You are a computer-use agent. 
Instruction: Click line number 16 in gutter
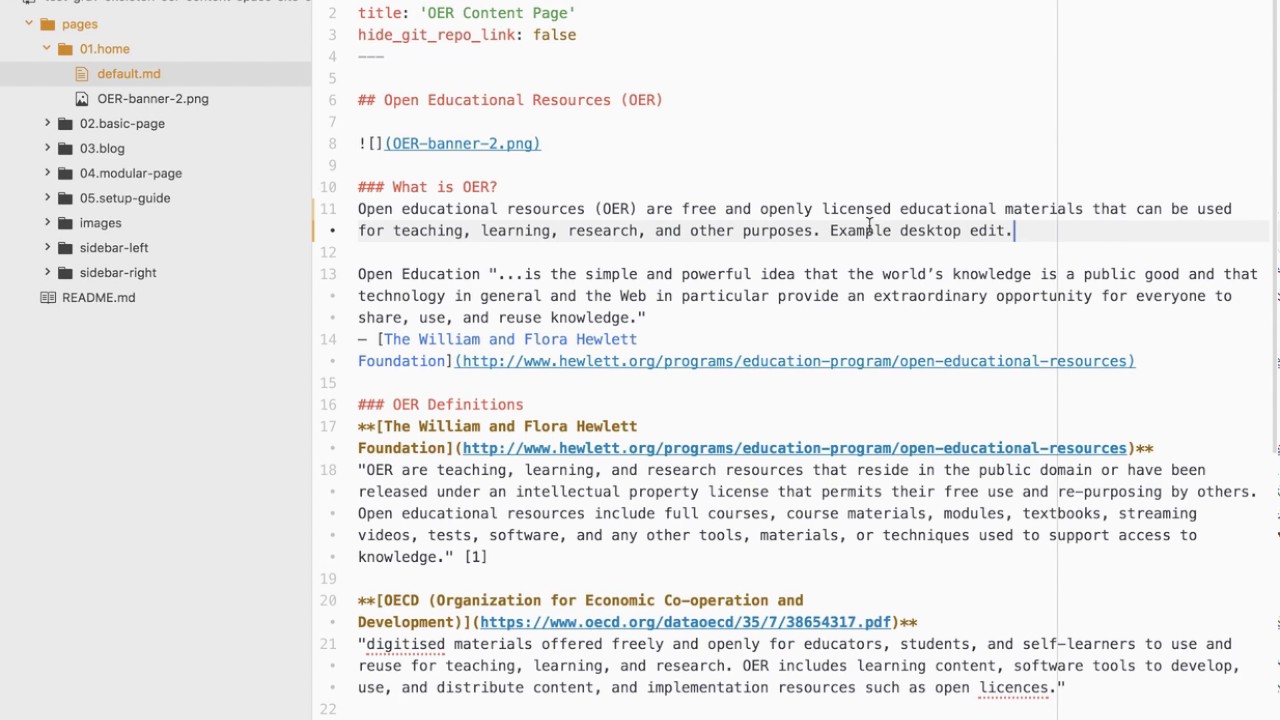(328, 405)
